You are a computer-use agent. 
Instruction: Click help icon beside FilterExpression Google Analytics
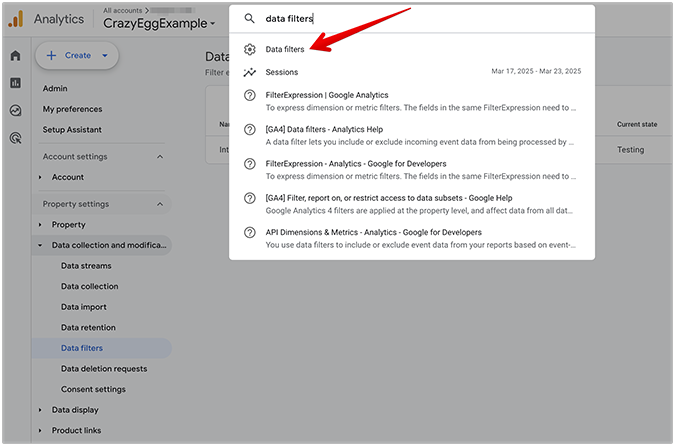(250, 95)
